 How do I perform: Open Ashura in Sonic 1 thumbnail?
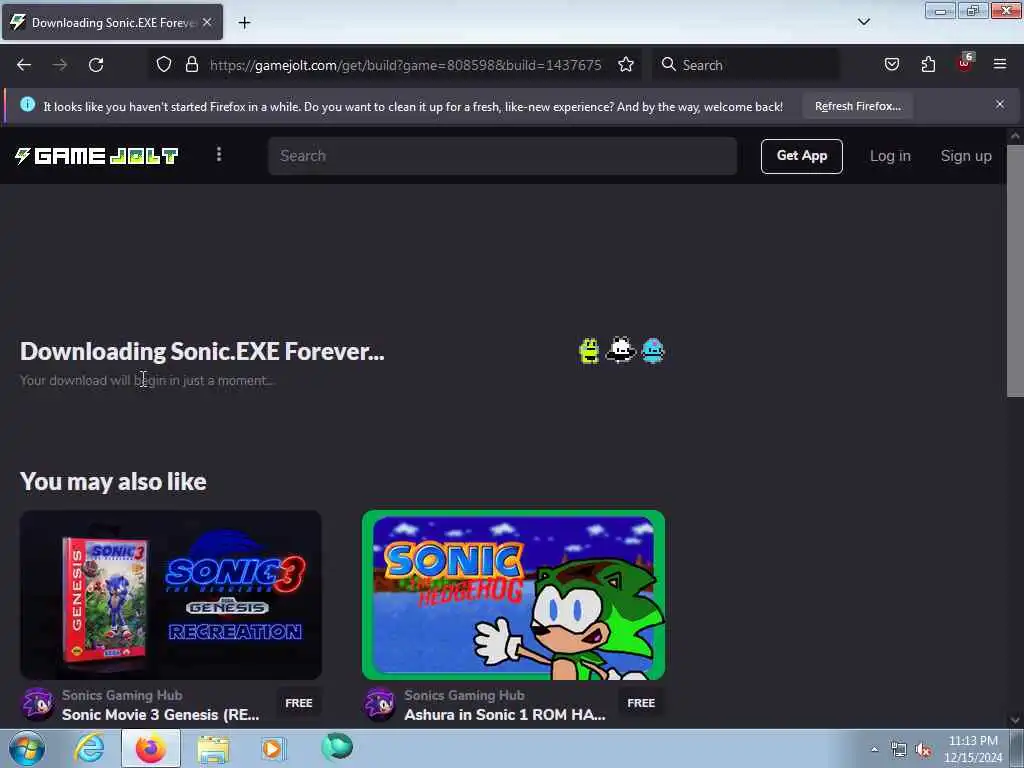click(x=513, y=595)
